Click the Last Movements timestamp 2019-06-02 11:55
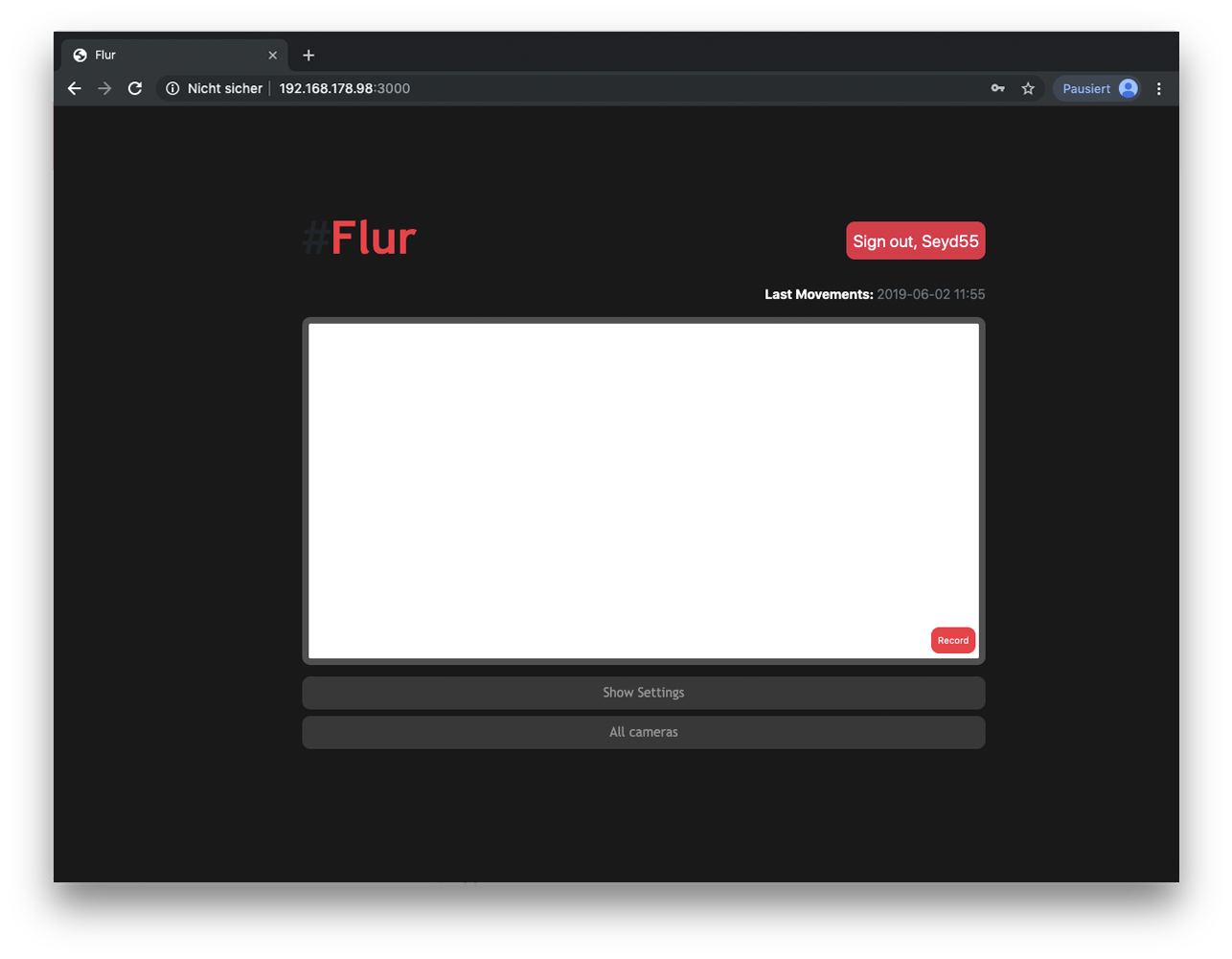The width and height of the screenshot is (1232, 959). 930,294
